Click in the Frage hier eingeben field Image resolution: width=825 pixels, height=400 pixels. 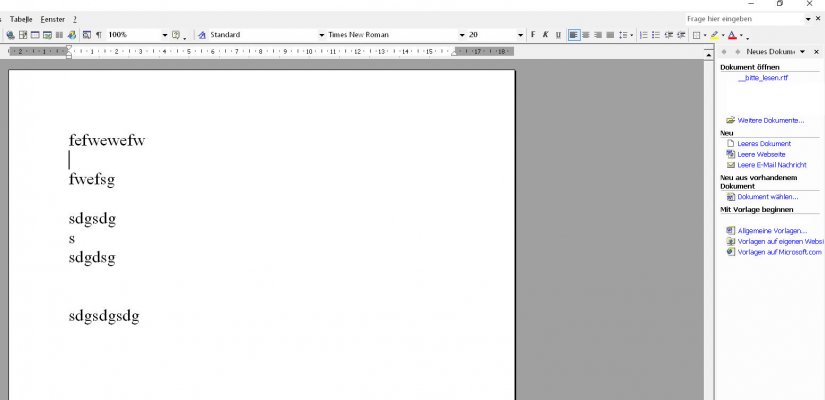[x=744, y=19]
